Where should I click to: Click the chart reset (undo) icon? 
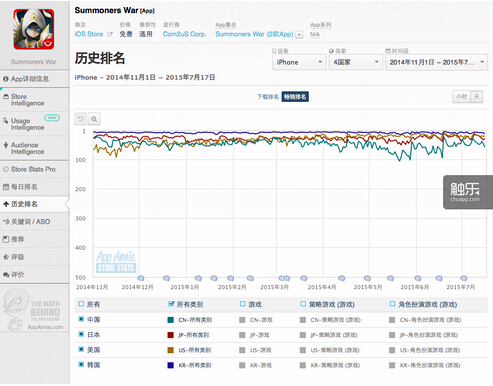[x=81, y=119]
